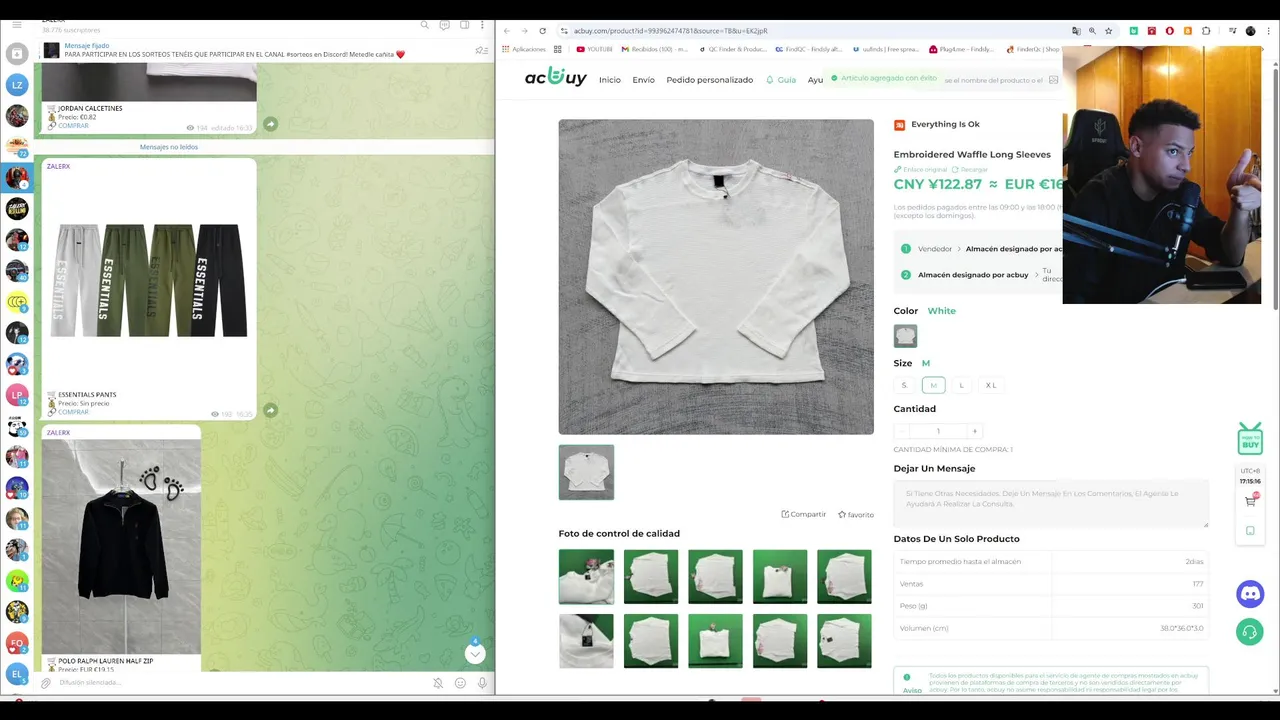
Task: Open the Enlace original link
Action: pos(920,170)
